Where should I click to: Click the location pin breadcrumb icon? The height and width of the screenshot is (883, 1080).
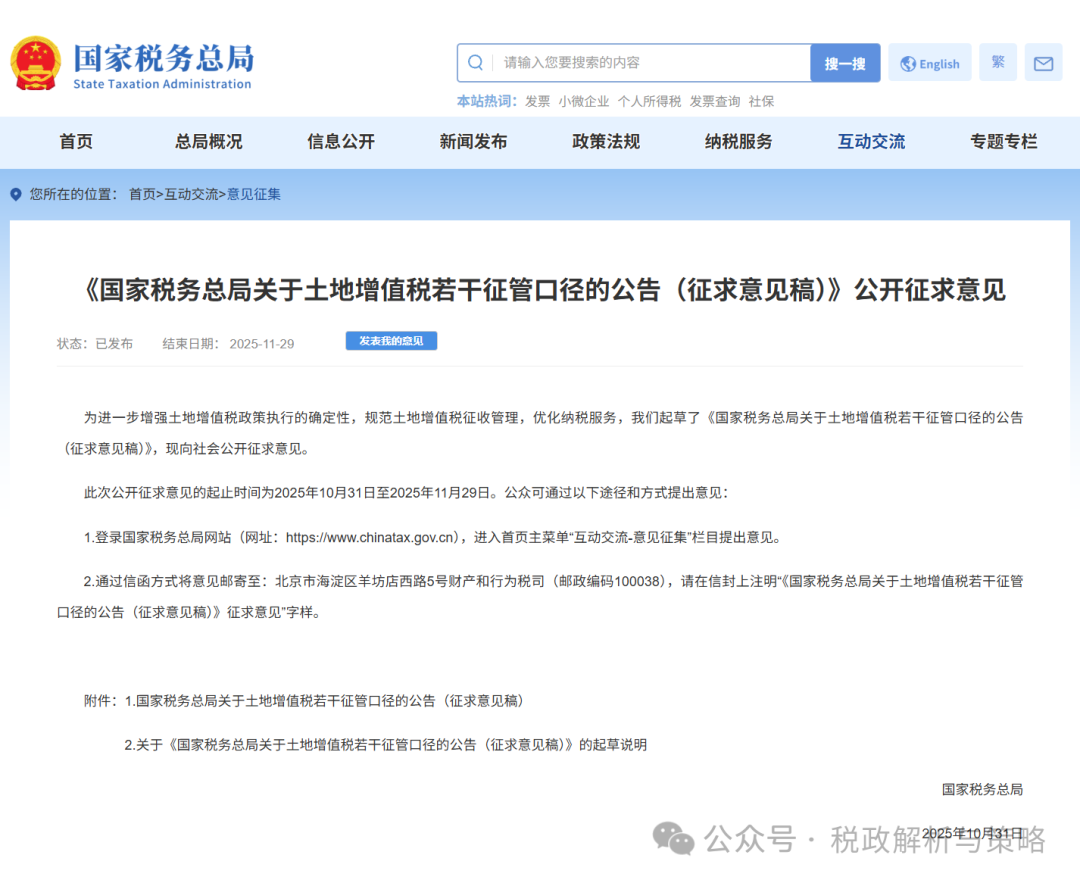tap(16, 194)
